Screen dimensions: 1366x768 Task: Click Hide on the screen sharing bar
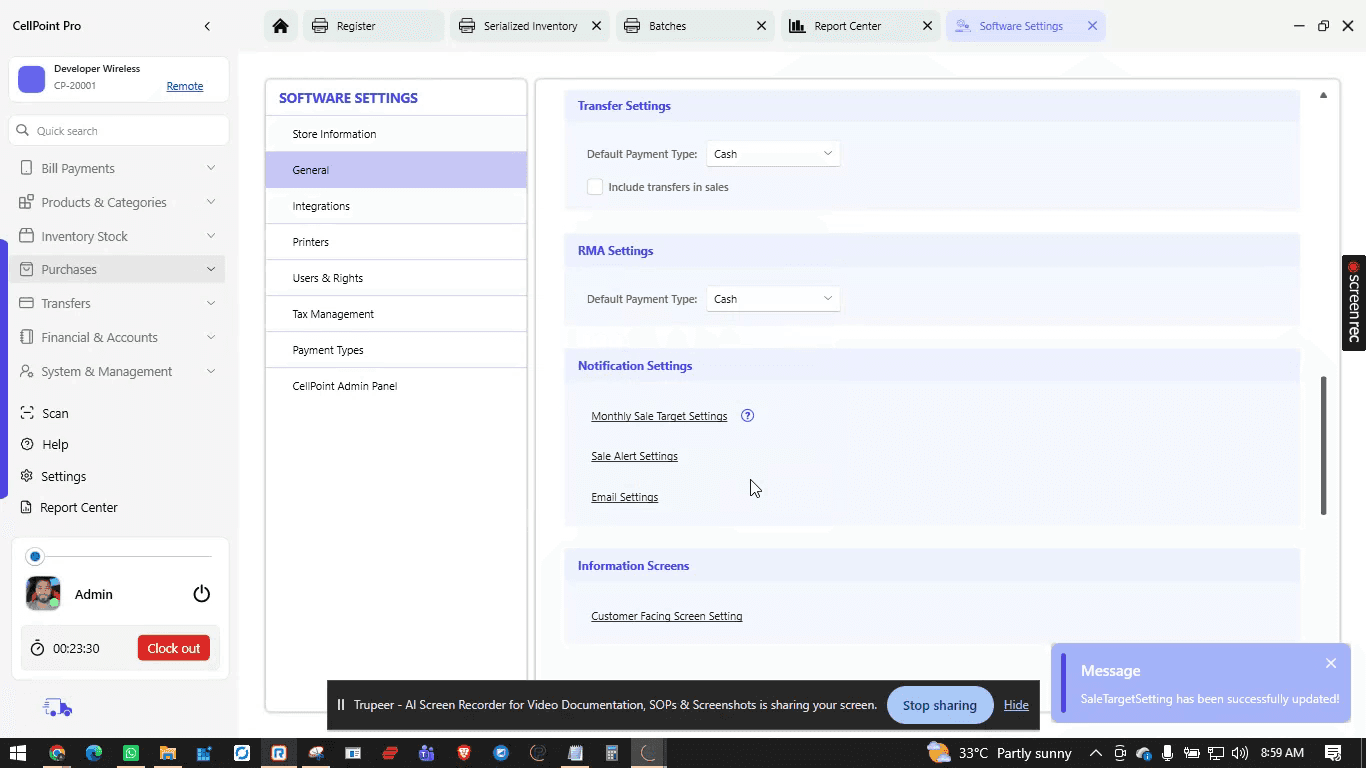(1016, 705)
